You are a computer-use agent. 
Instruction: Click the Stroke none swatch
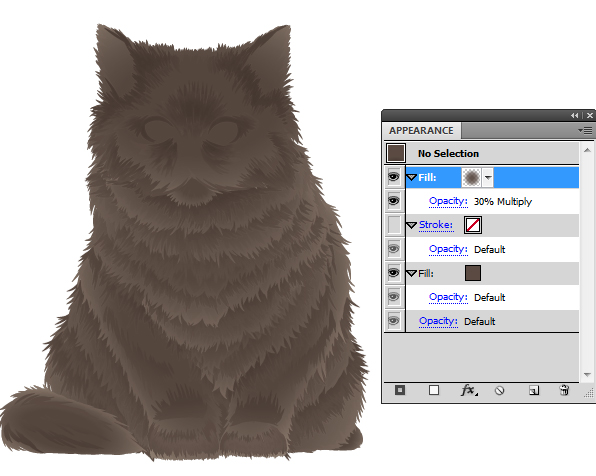[473, 225]
